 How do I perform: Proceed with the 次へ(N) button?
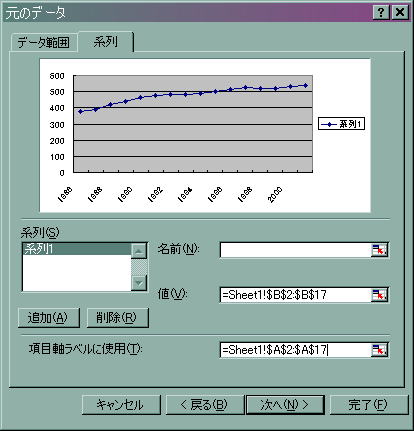pos(285,405)
